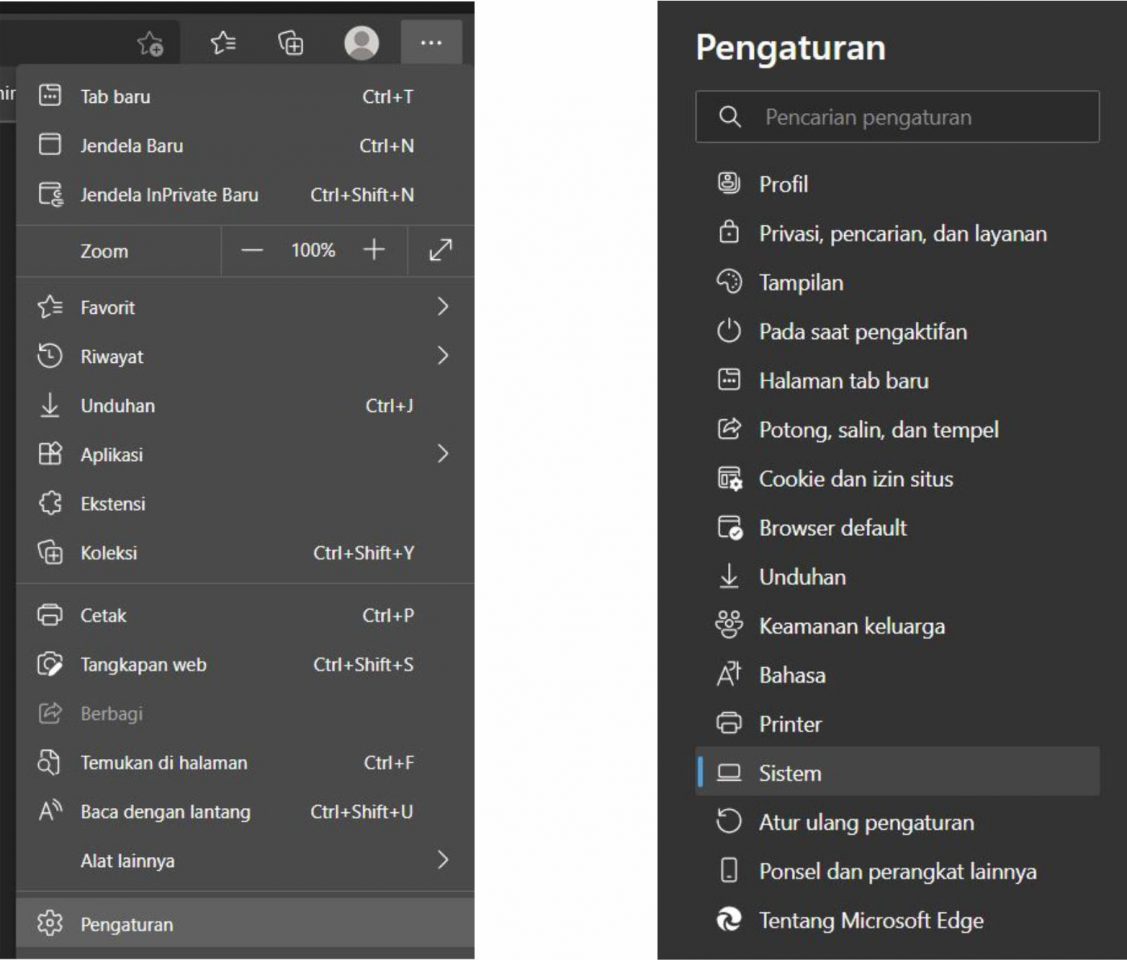Click the Collections icon in the toolbar
This screenshot has width=1127, height=960.
(290, 43)
